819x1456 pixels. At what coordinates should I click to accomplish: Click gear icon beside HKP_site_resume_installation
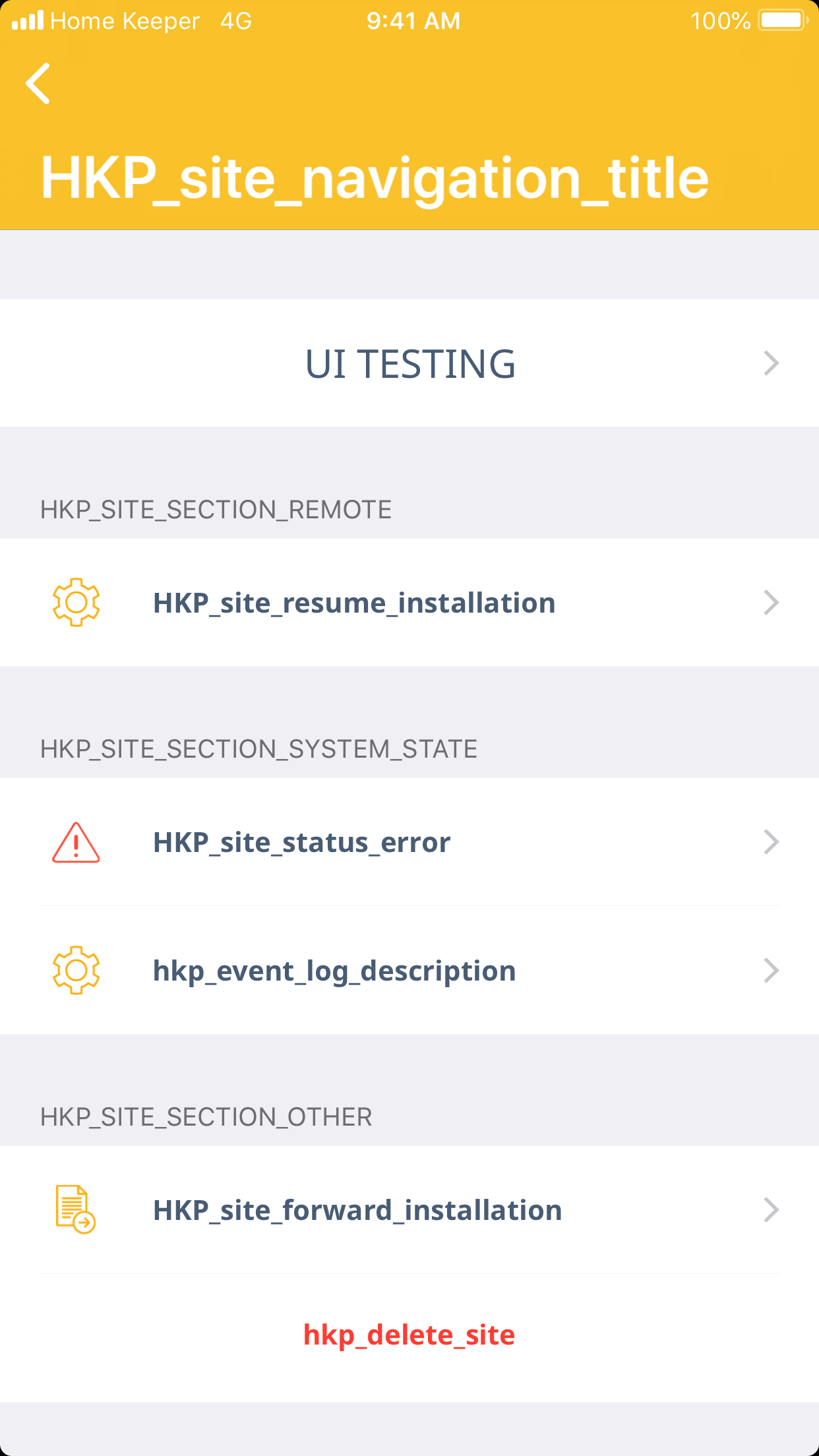click(x=76, y=602)
